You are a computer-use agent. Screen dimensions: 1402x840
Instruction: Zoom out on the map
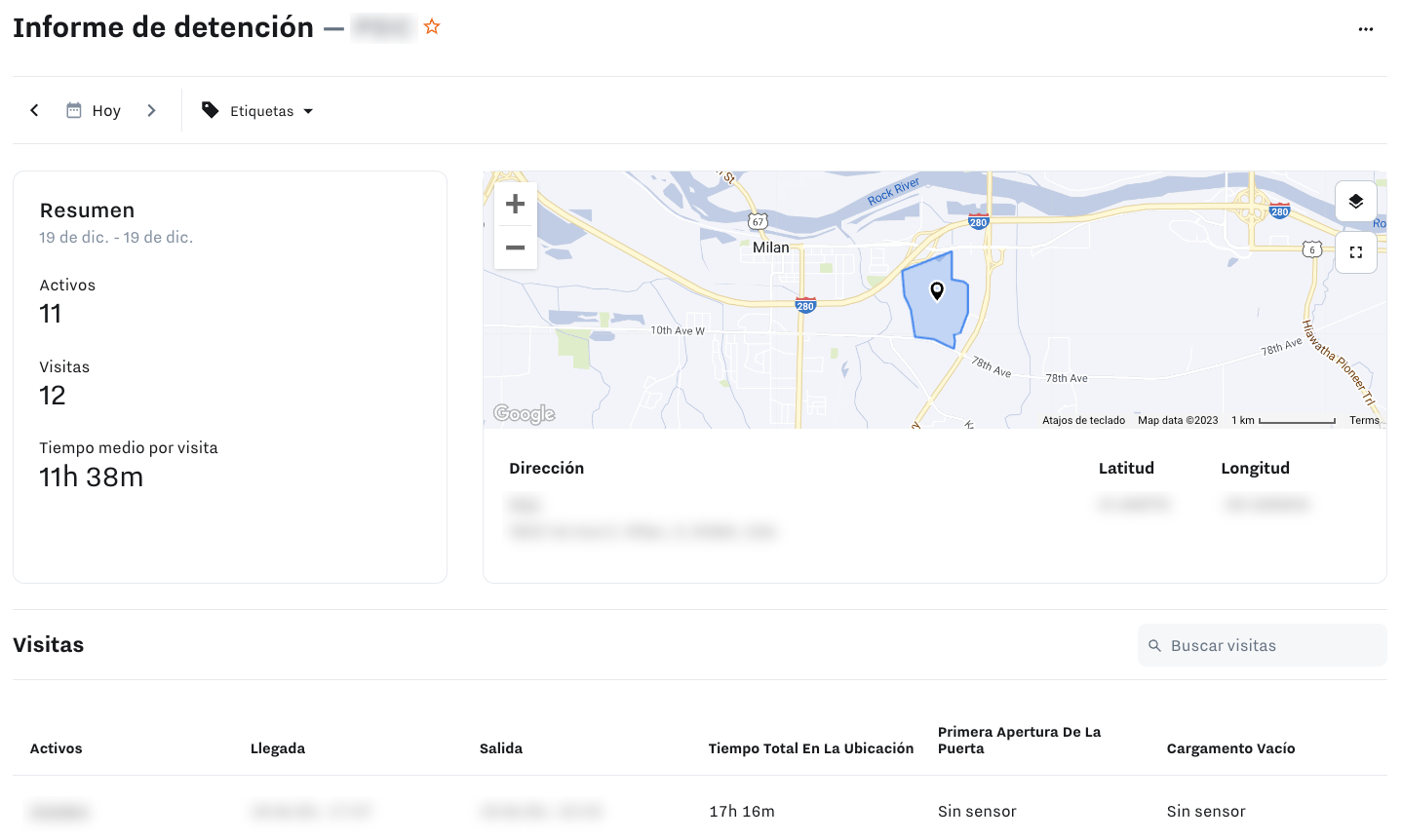coord(515,248)
